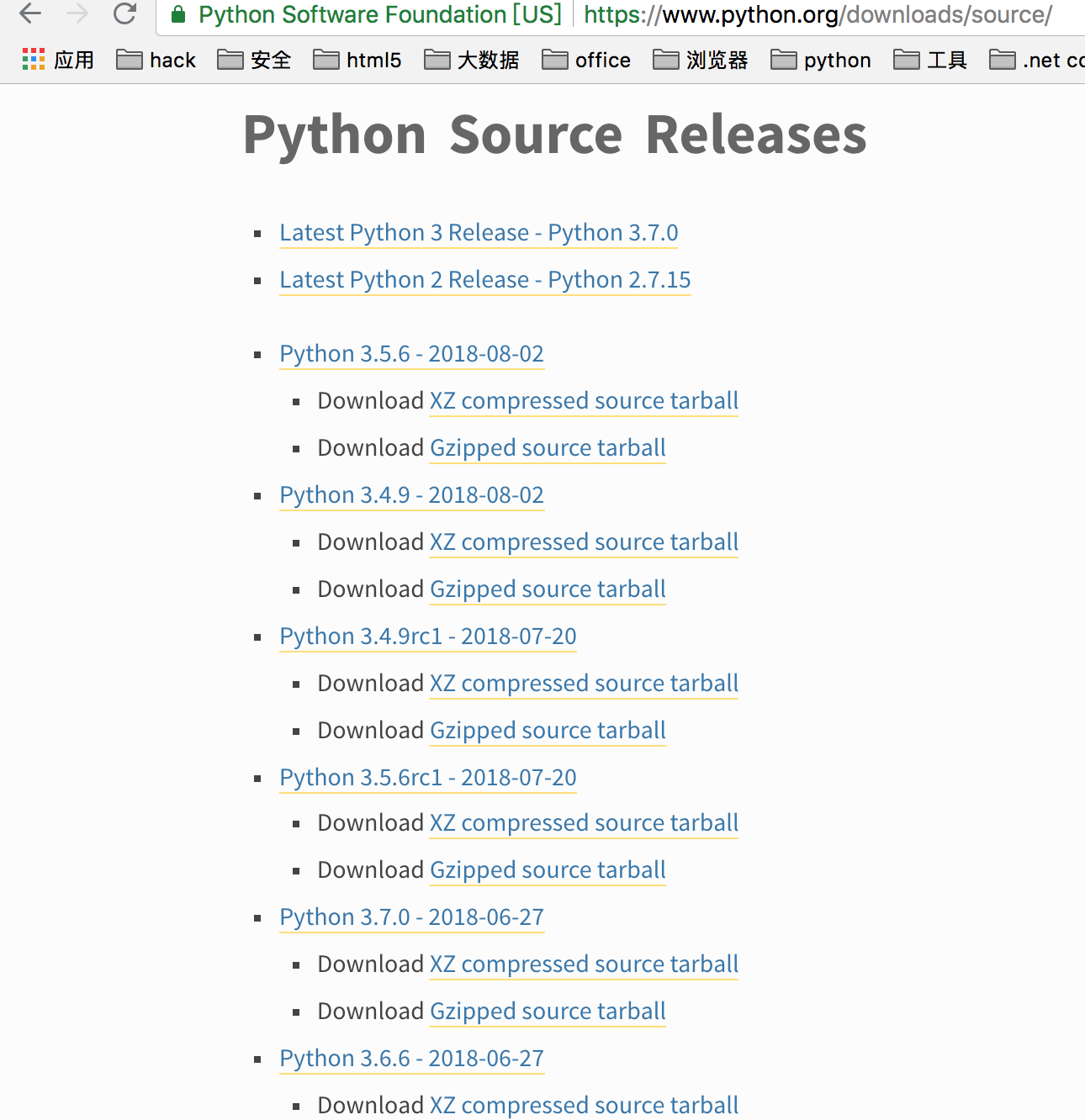The image size is (1085, 1120).
Task: Download Gzipped source tarball for Python 3.5.6
Action: tap(548, 447)
